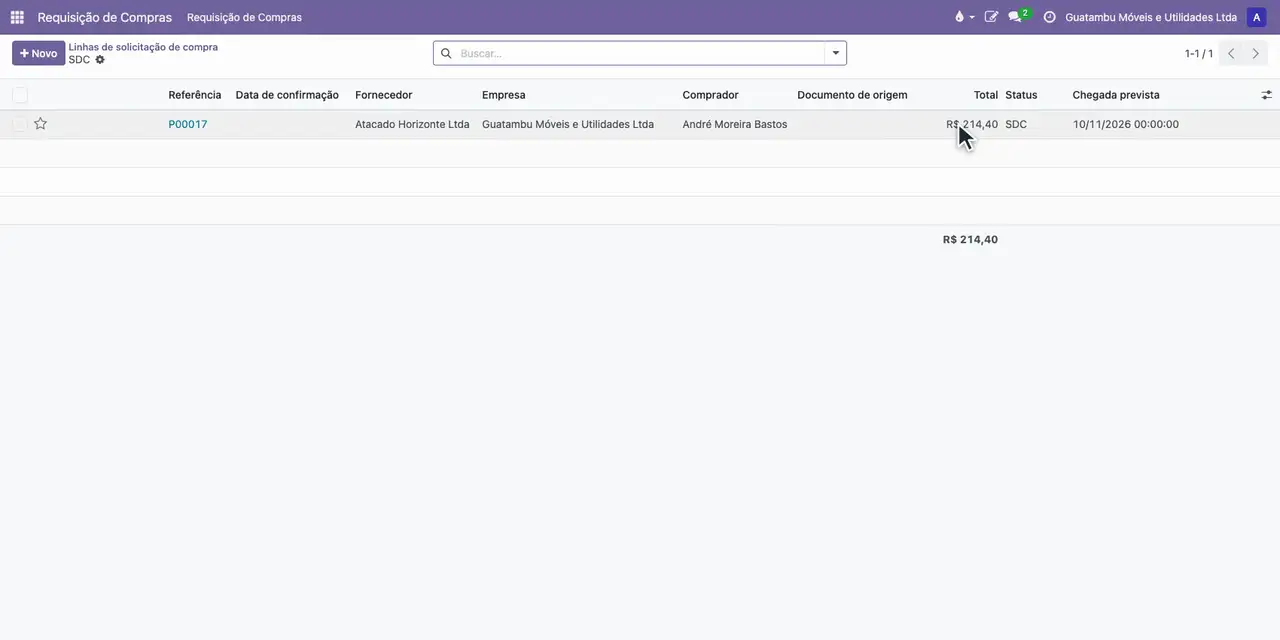
Task: Click the company cell in the P00017 row
Action: tap(568, 124)
